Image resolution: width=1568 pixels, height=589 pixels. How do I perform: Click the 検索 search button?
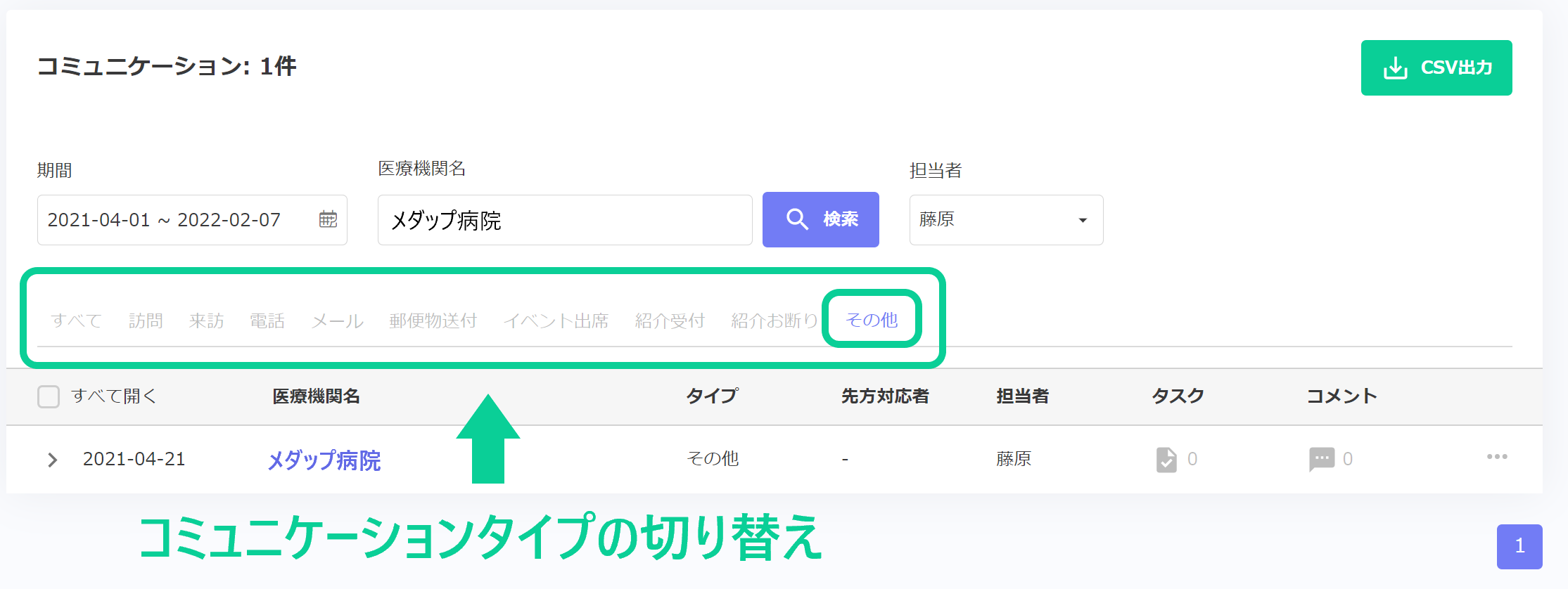tap(820, 219)
